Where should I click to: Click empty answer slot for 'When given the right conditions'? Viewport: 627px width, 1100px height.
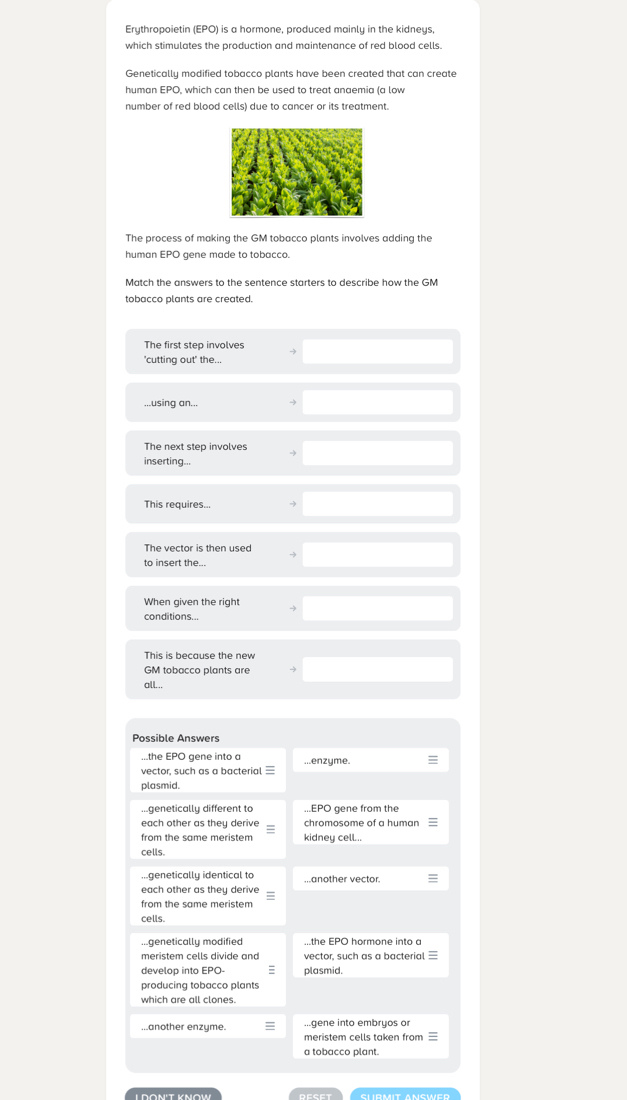coord(377,608)
